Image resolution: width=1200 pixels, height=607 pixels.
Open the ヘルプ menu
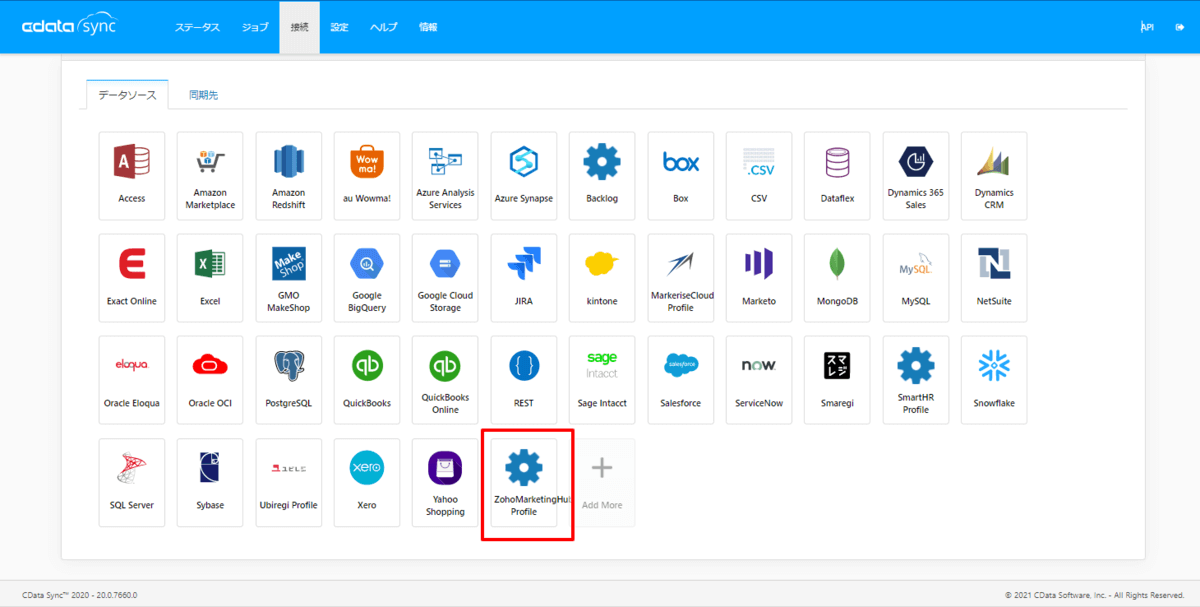click(384, 27)
